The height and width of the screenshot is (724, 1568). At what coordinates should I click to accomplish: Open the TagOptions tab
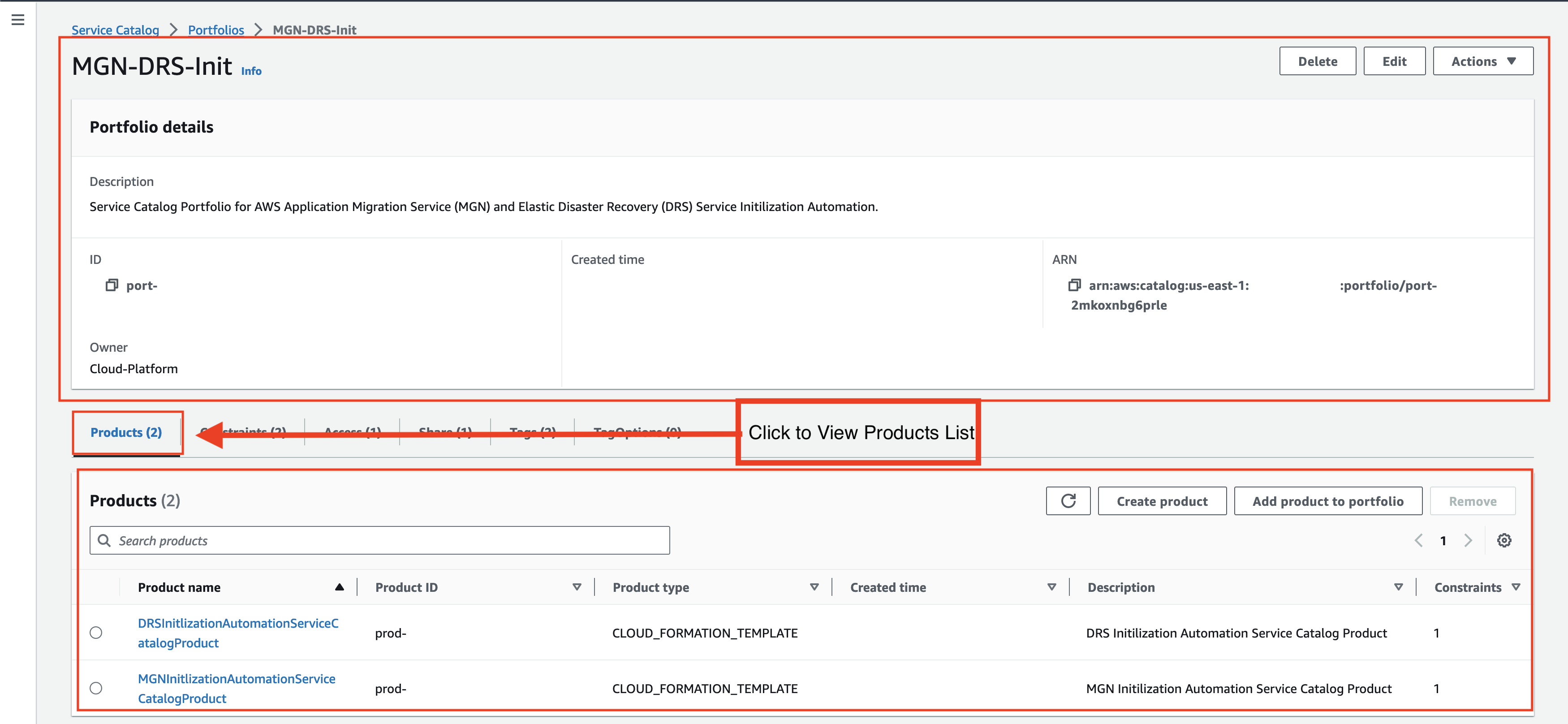tap(637, 432)
